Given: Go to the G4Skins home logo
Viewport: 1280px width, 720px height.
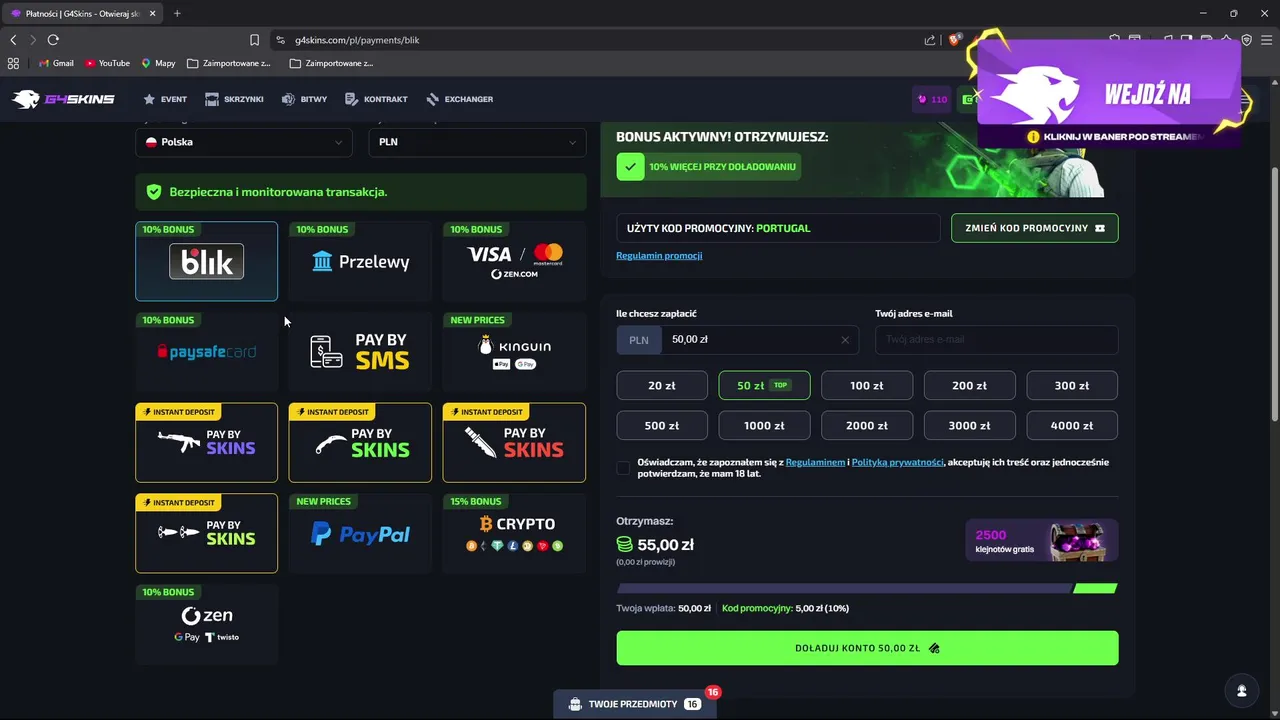Looking at the screenshot, I should [63, 99].
